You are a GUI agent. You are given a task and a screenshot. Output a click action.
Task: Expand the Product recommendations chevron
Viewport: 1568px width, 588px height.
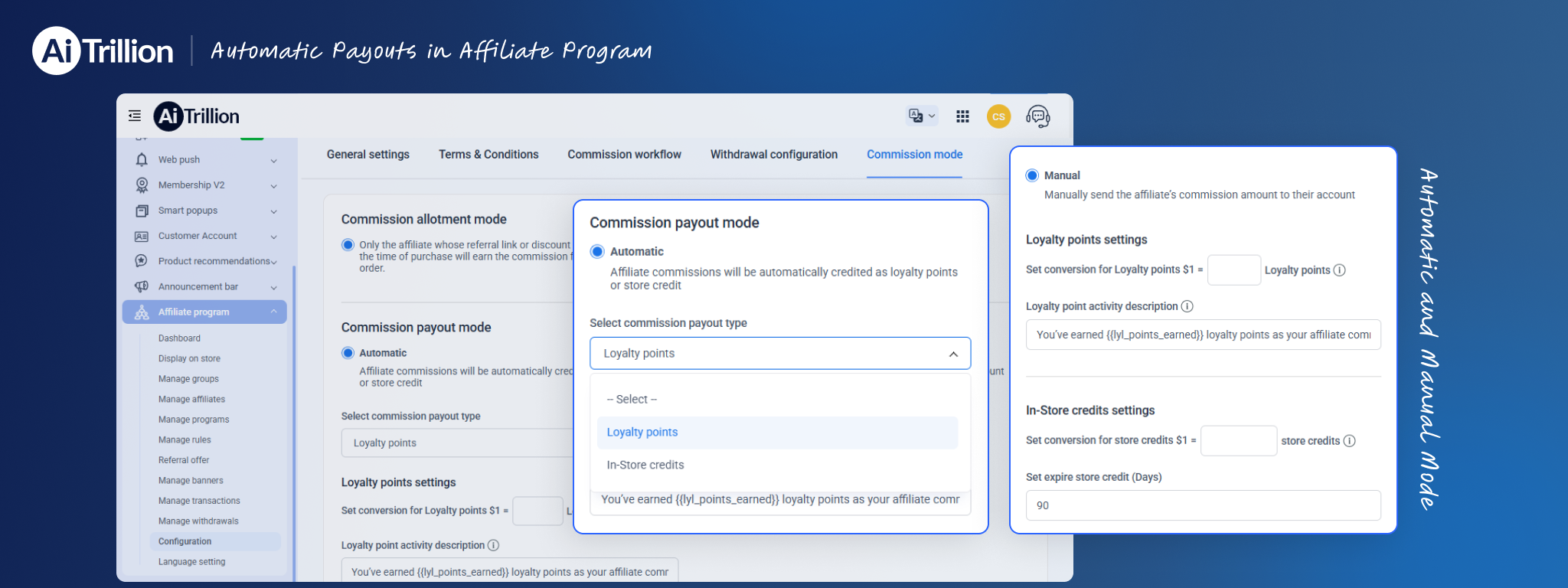(273, 262)
